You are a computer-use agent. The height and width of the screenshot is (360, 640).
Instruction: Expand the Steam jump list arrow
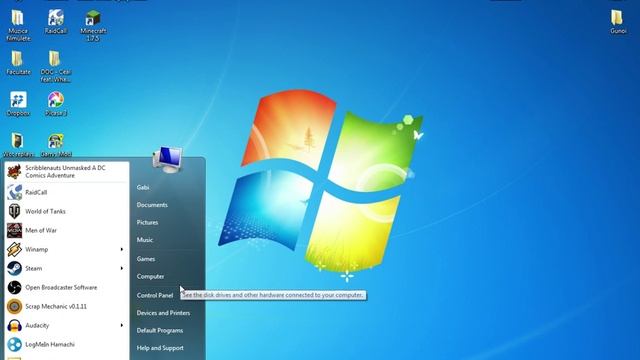(x=122, y=268)
